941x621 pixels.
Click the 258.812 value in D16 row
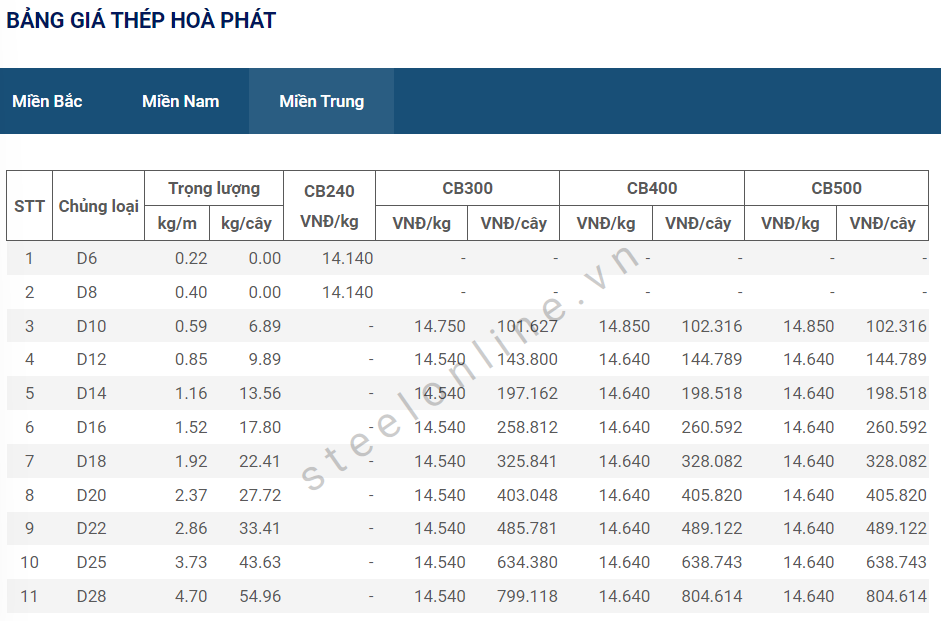(x=527, y=427)
